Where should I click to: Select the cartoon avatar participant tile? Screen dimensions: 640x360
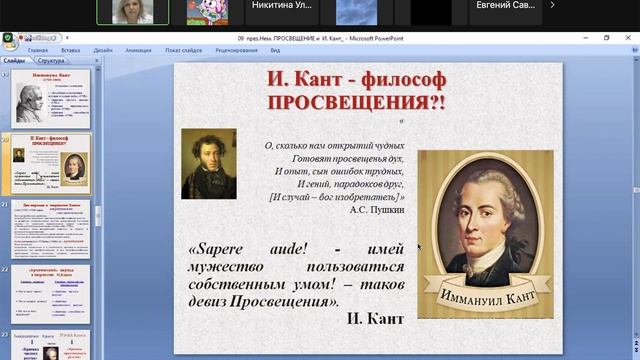click(207, 12)
